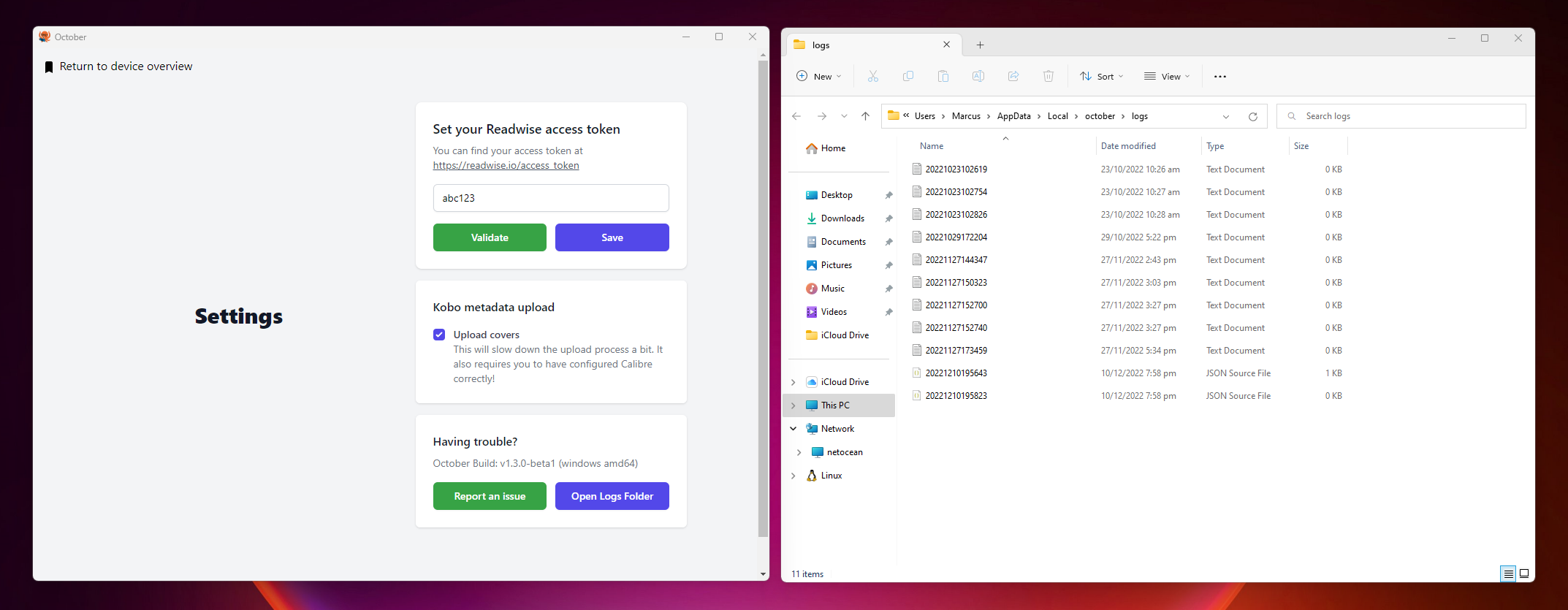Click Local in the address breadcrumb

(x=1057, y=116)
